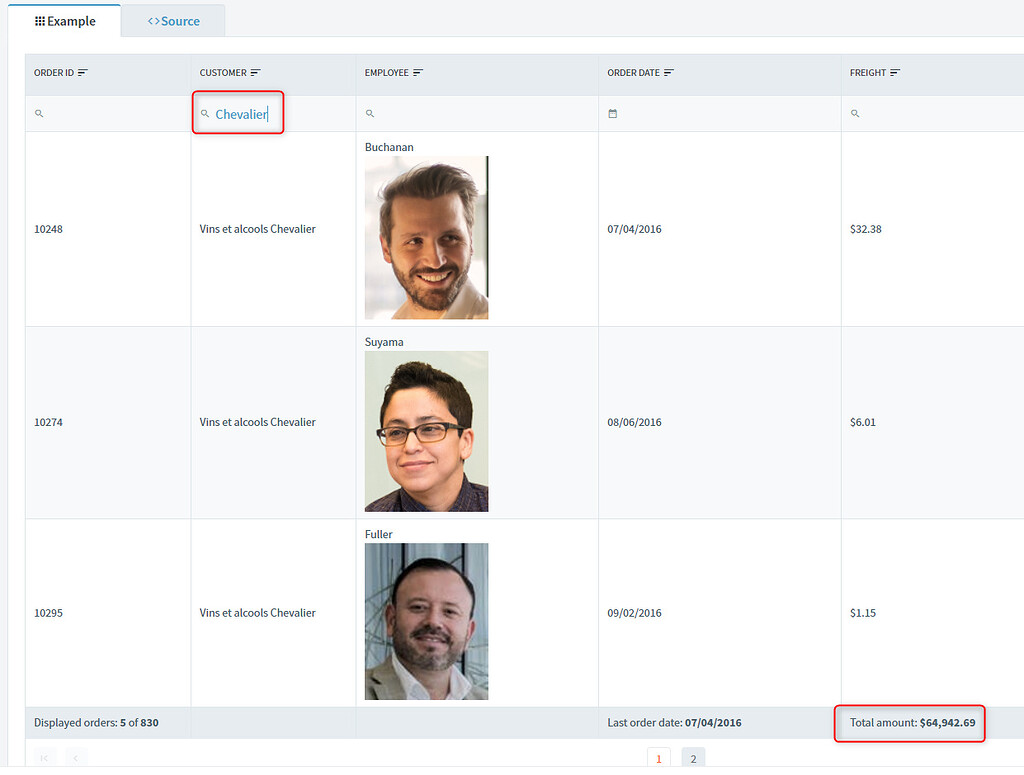Click the search icon in Freight filter cell
Viewport: 1024px width, 775px height.
click(855, 113)
